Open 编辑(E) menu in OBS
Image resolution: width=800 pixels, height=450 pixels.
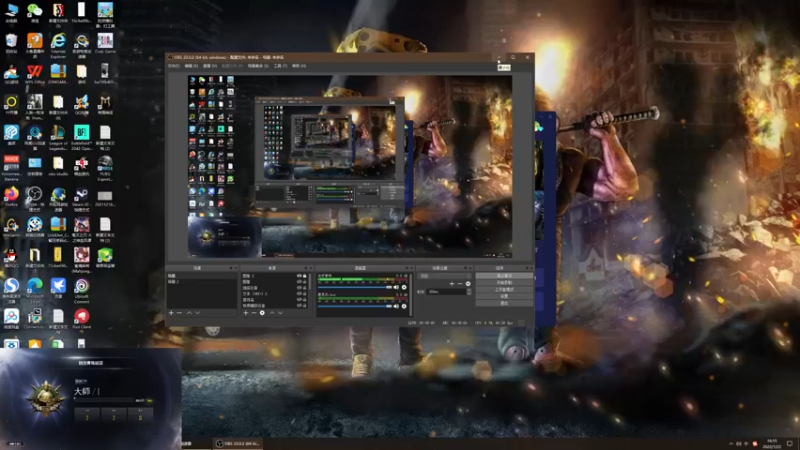pyautogui.click(x=191, y=66)
